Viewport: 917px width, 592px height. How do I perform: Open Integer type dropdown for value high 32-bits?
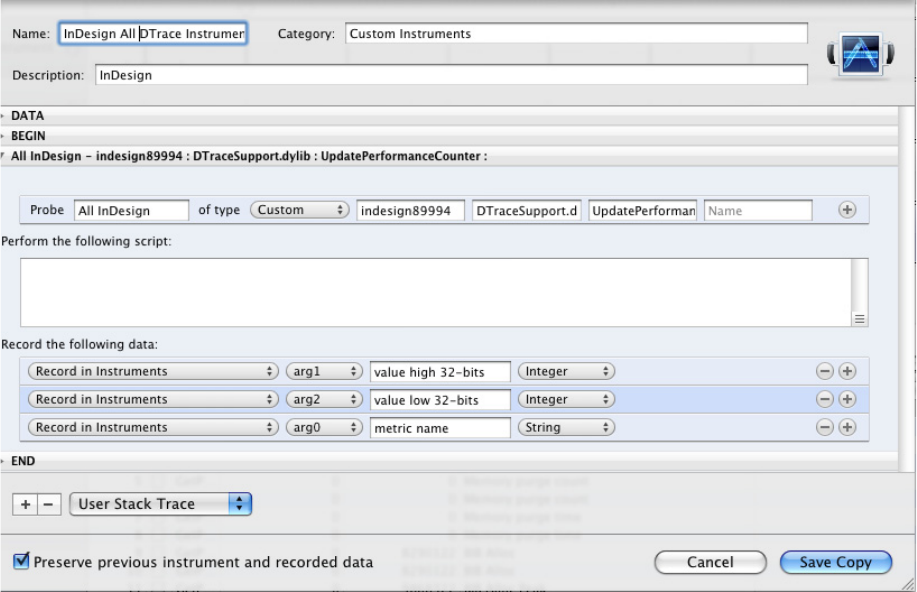click(566, 371)
